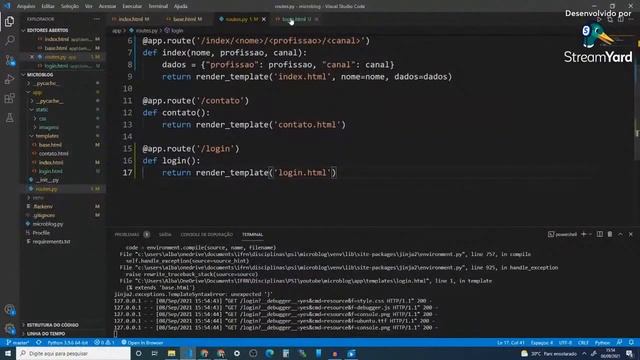The width and height of the screenshot is (640, 360).
Task: Open the Explorer panel more actions ellipsis
Action: pyautogui.click(x=96, y=19)
